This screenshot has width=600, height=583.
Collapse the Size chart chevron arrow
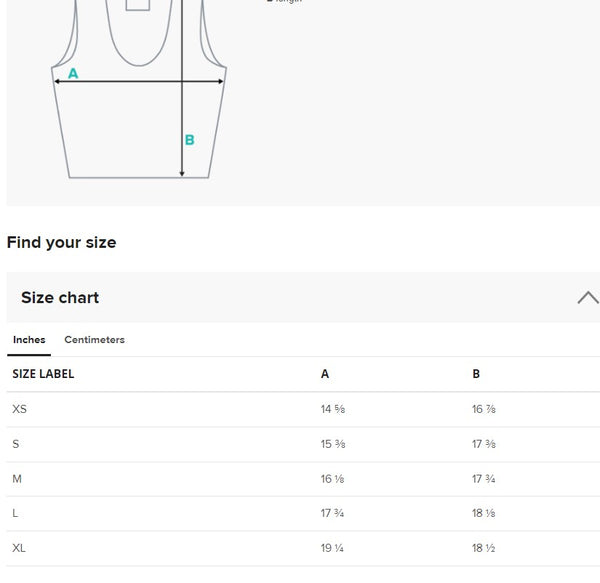click(587, 298)
